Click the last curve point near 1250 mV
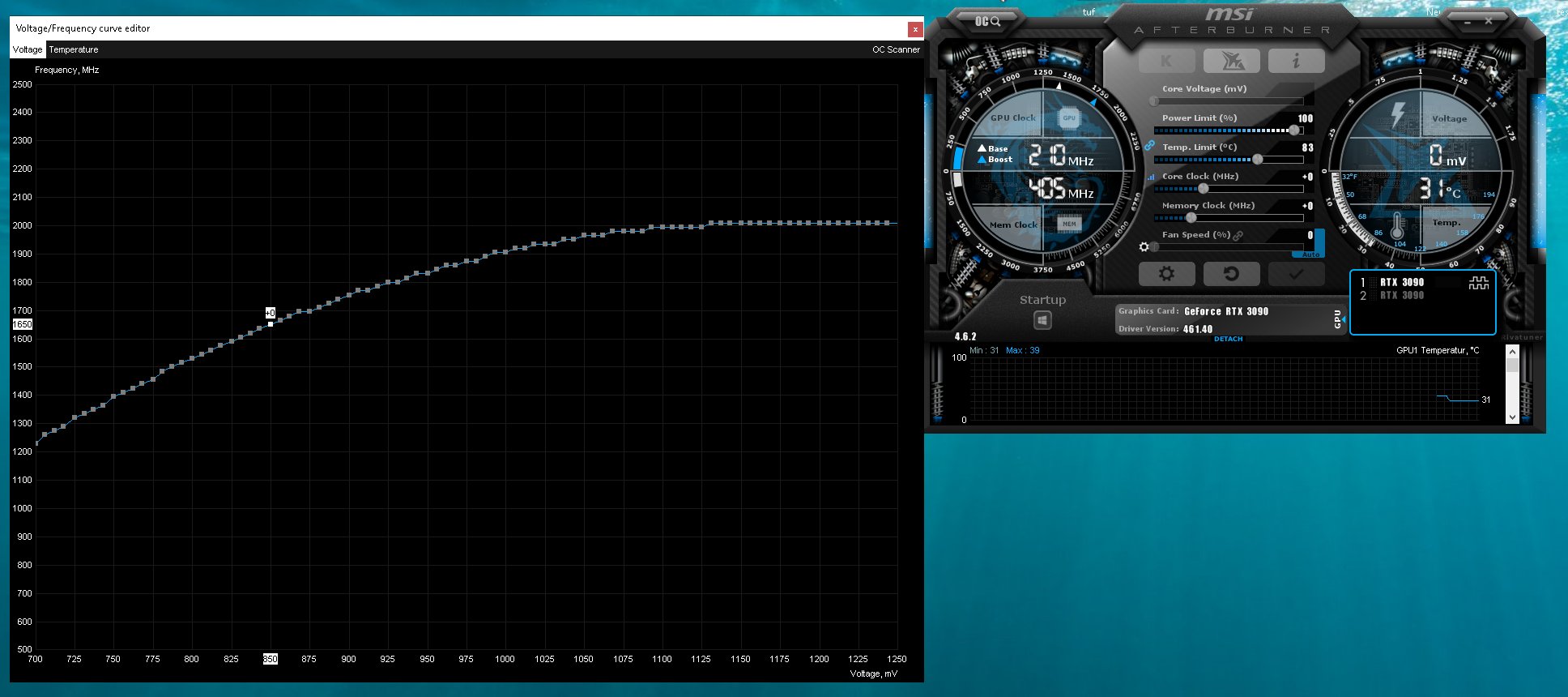1568x697 pixels. click(x=888, y=223)
